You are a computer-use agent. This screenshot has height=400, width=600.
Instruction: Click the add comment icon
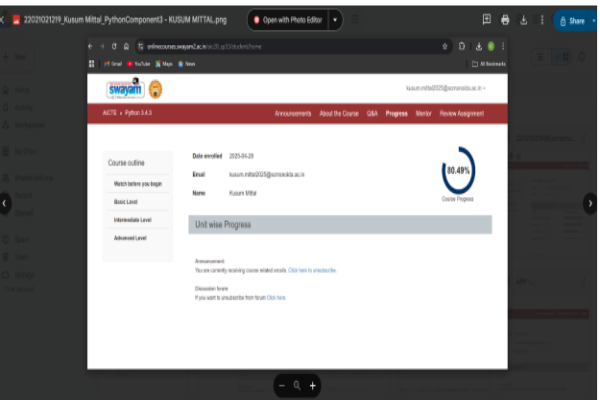click(x=486, y=20)
